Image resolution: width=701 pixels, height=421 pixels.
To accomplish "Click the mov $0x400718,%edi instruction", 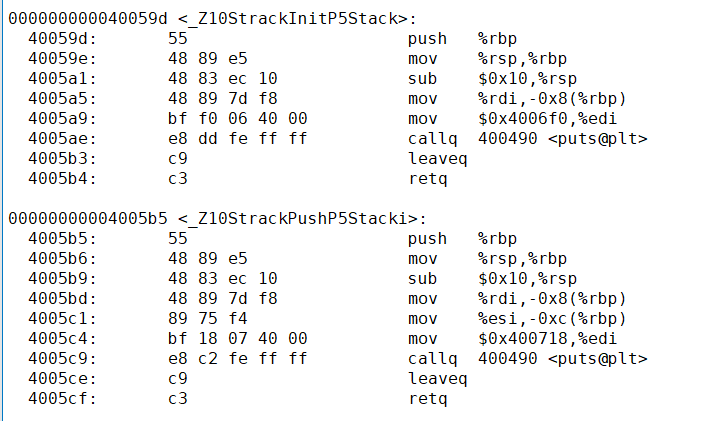I will [512, 339].
